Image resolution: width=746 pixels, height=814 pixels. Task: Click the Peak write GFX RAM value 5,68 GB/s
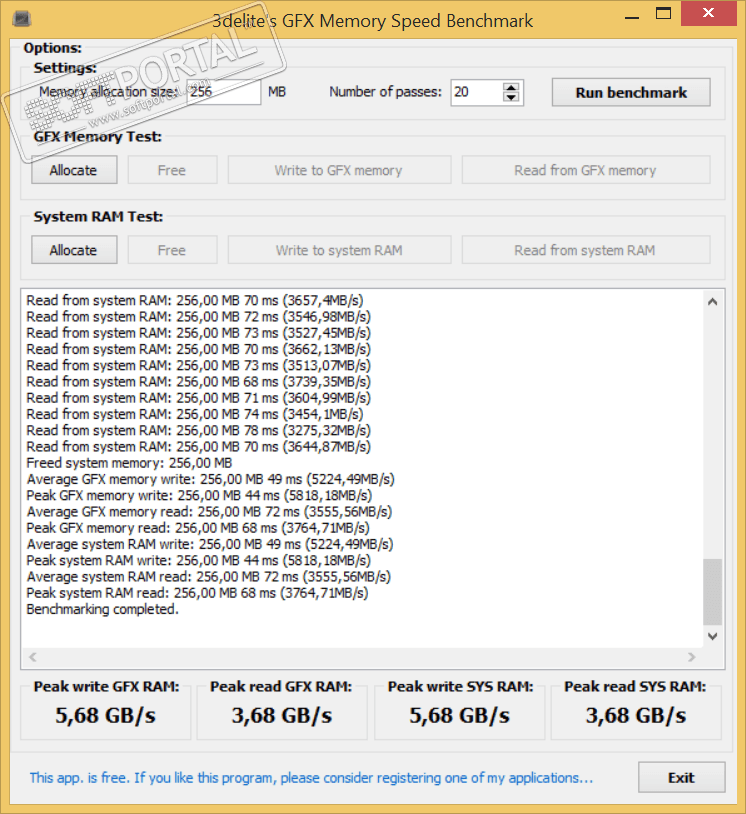[x=106, y=716]
